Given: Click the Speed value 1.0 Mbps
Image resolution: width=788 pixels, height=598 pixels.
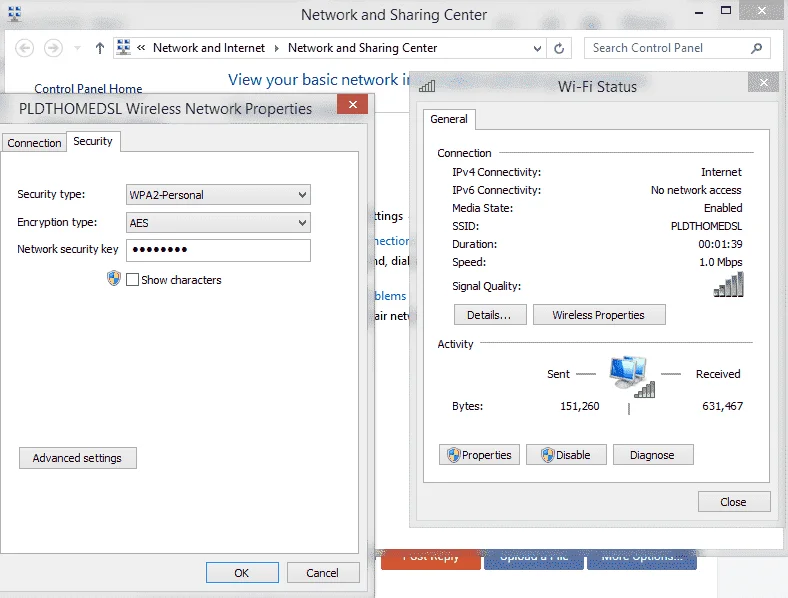Looking at the screenshot, I should (721, 262).
